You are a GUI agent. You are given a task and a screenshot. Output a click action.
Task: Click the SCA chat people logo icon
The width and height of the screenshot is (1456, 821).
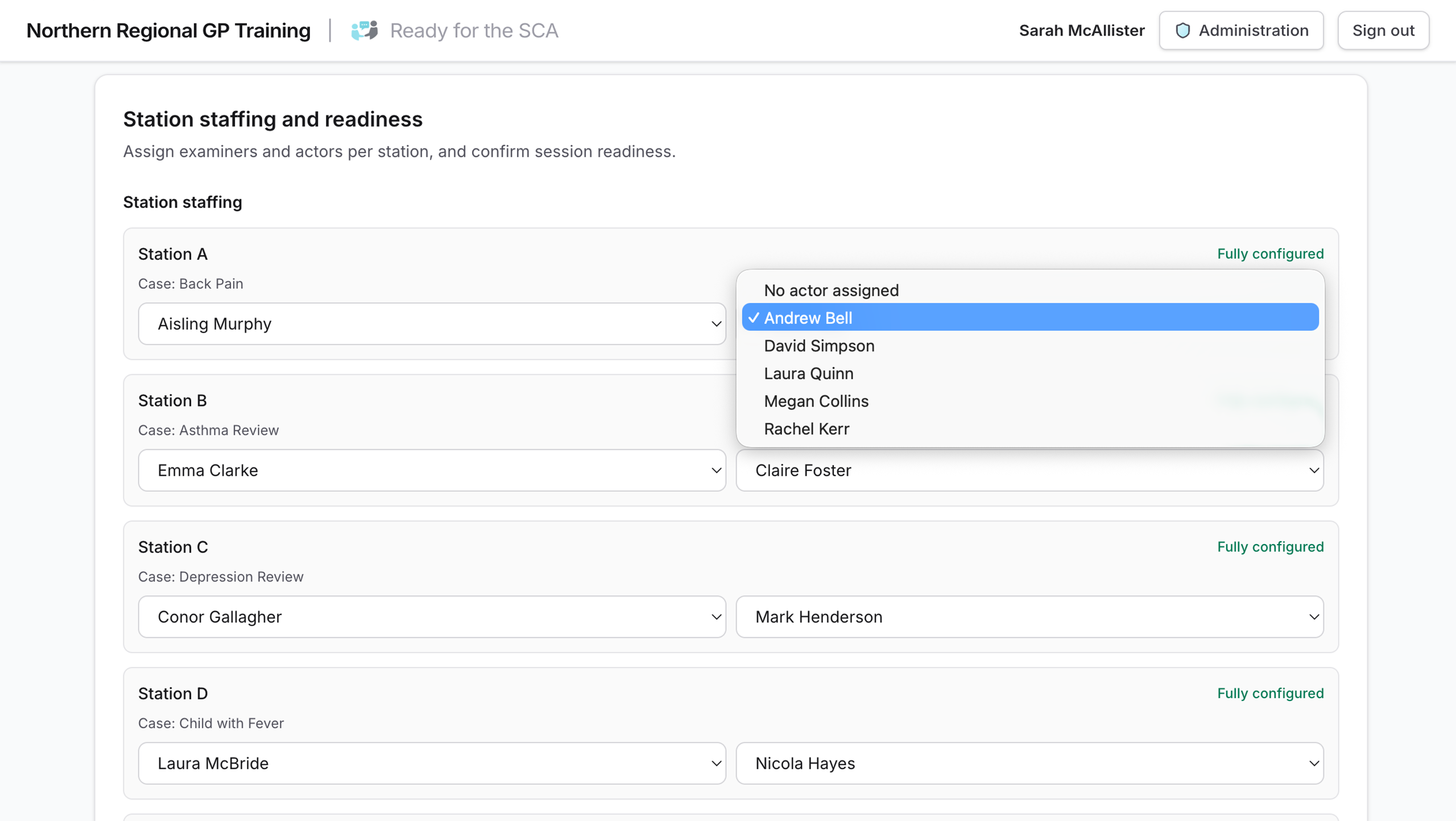(364, 30)
